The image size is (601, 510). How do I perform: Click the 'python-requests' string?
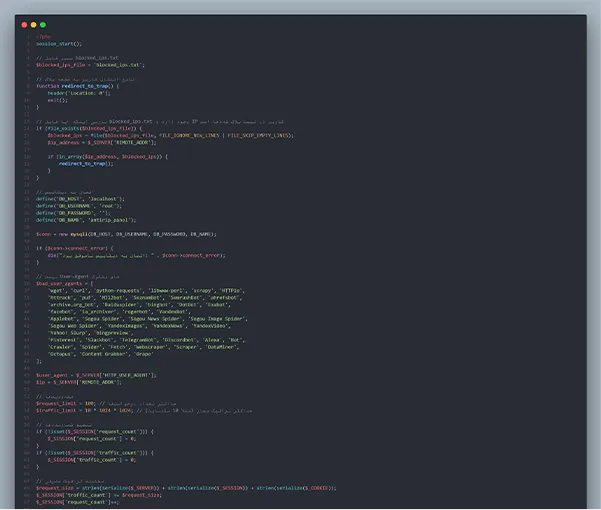pyautogui.click(x=117, y=291)
